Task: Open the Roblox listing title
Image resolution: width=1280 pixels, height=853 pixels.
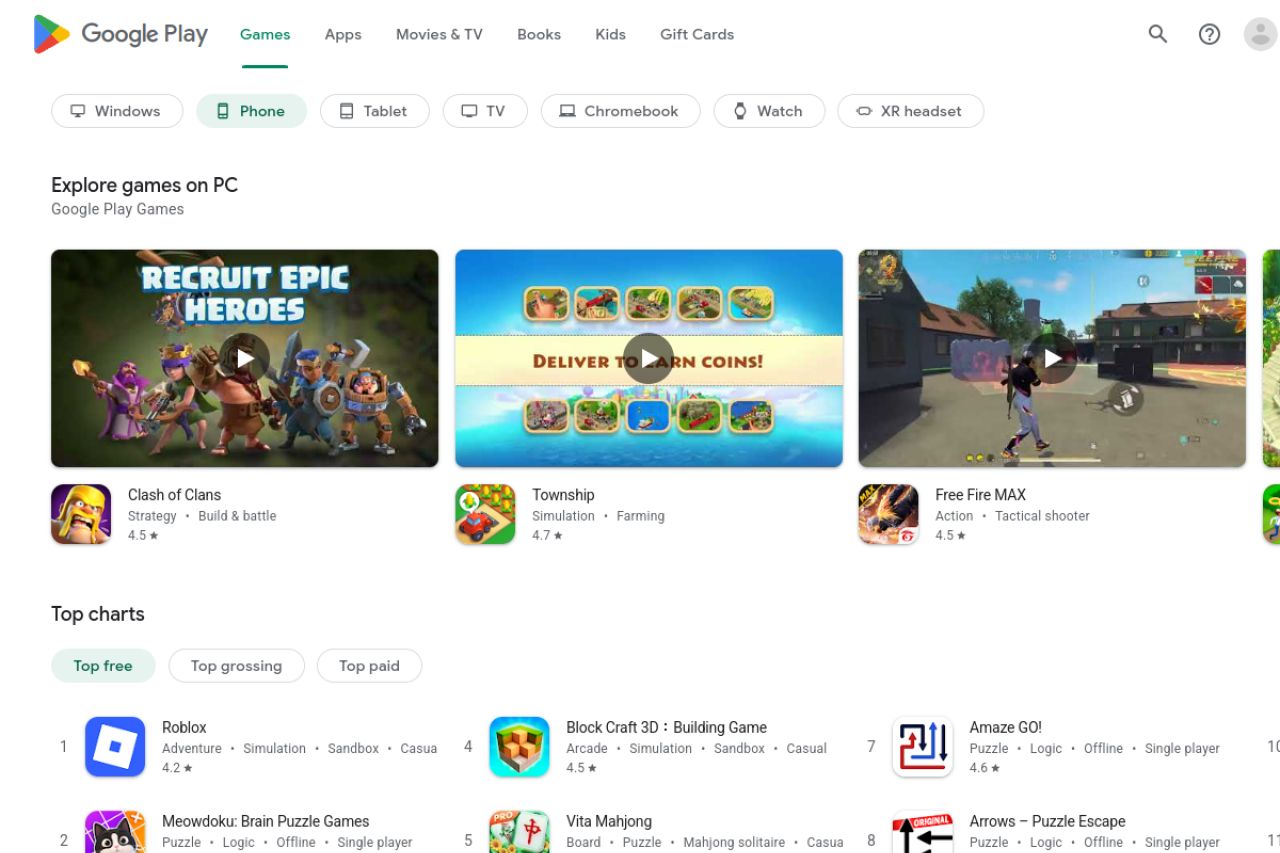Action: [184, 728]
